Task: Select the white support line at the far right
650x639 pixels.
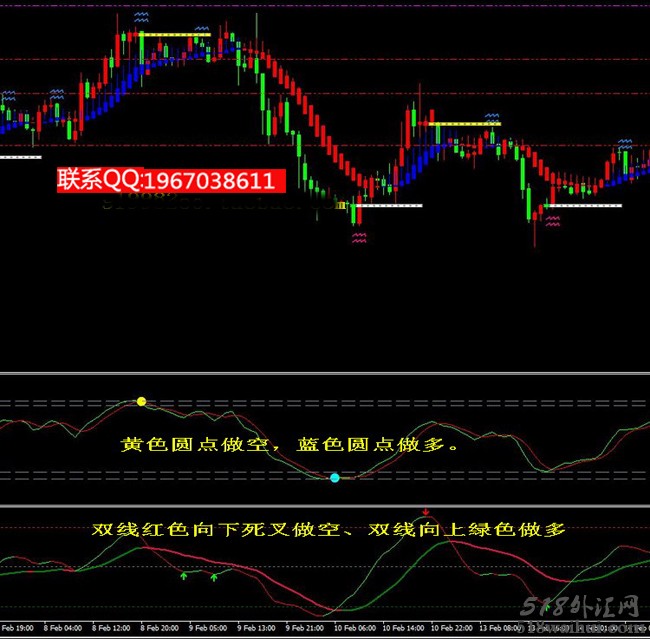Action: [x=585, y=205]
